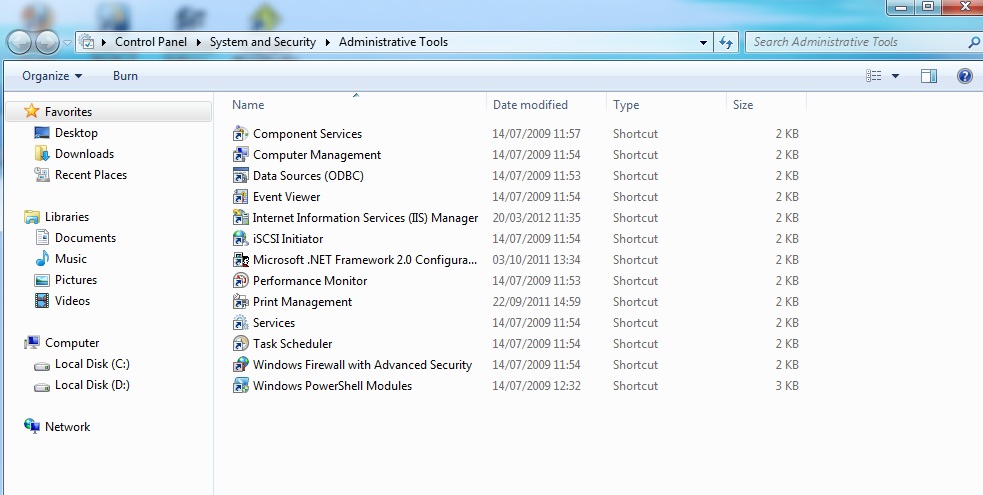Click date 20/03/2012 11:35 of IIS Manager
983x495 pixels.
(x=537, y=217)
